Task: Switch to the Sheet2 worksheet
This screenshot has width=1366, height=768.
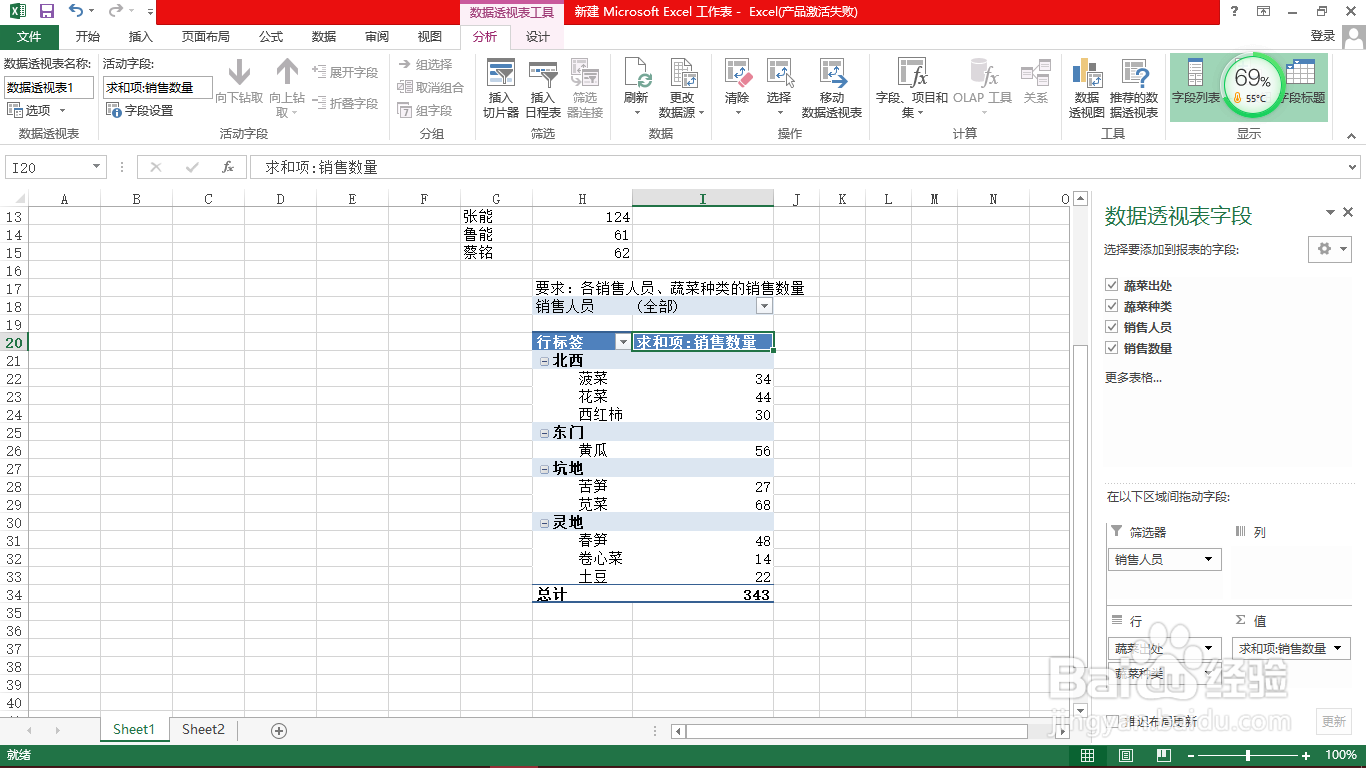Action: [202, 729]
